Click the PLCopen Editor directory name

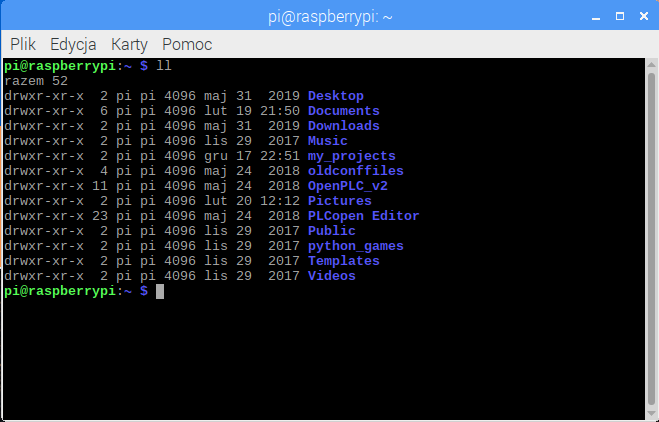(364, 216)
